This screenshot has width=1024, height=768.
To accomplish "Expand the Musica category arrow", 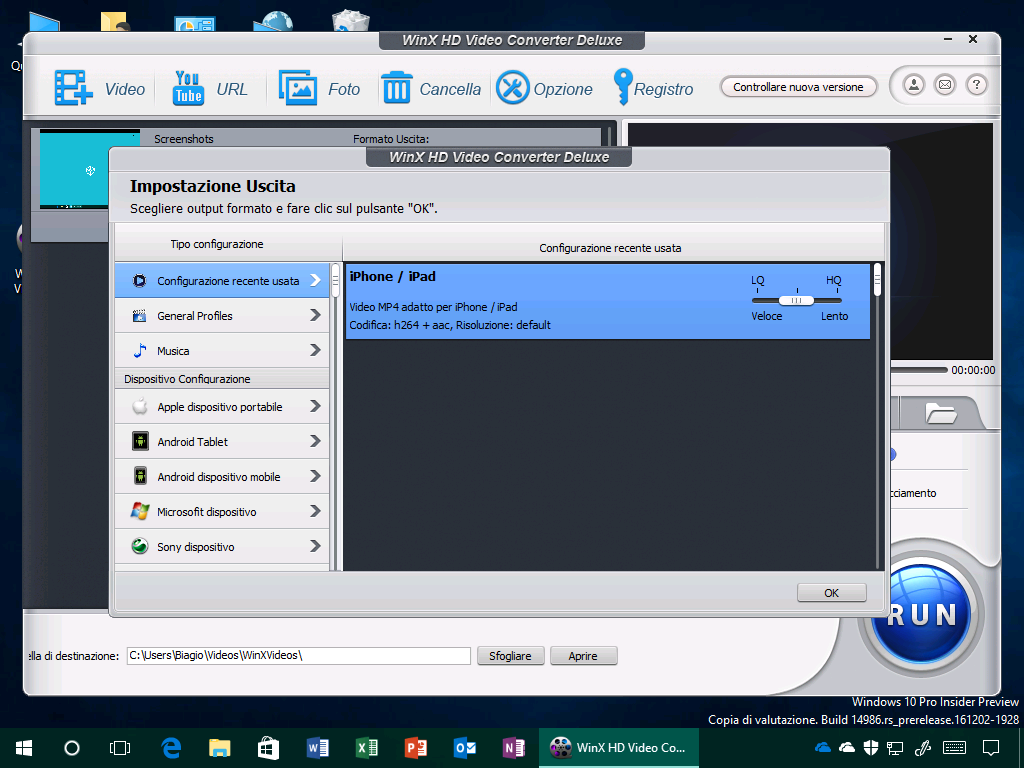I will pos(315,351).
